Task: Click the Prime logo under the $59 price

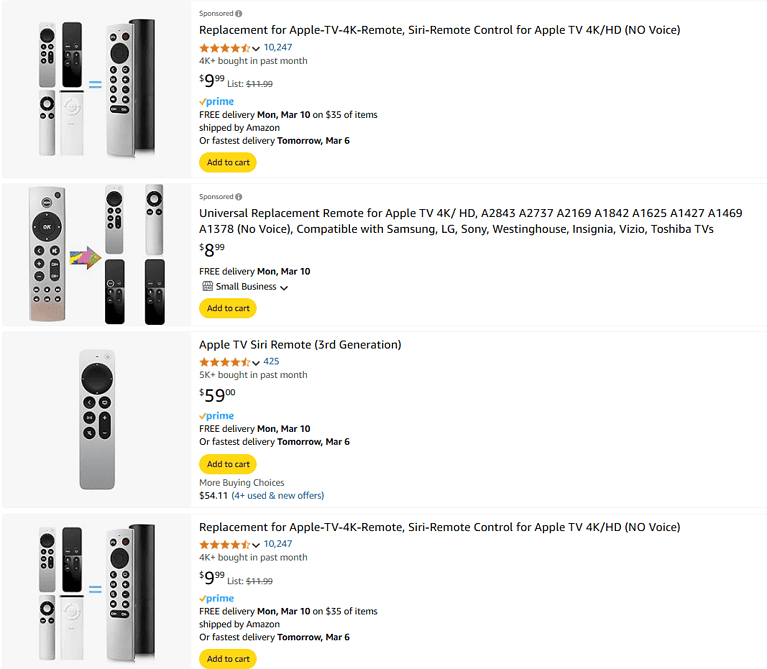Action: (216, 416)
